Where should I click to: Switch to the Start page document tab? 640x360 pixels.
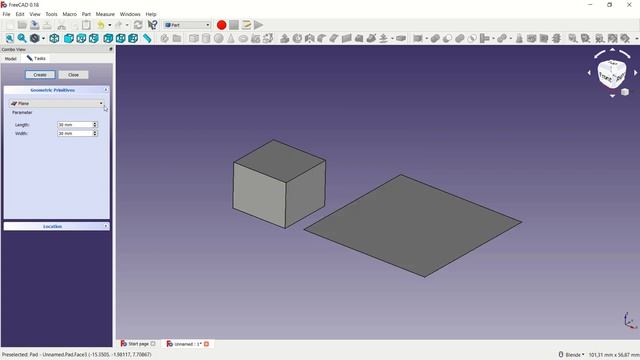[x=138, y=344]
